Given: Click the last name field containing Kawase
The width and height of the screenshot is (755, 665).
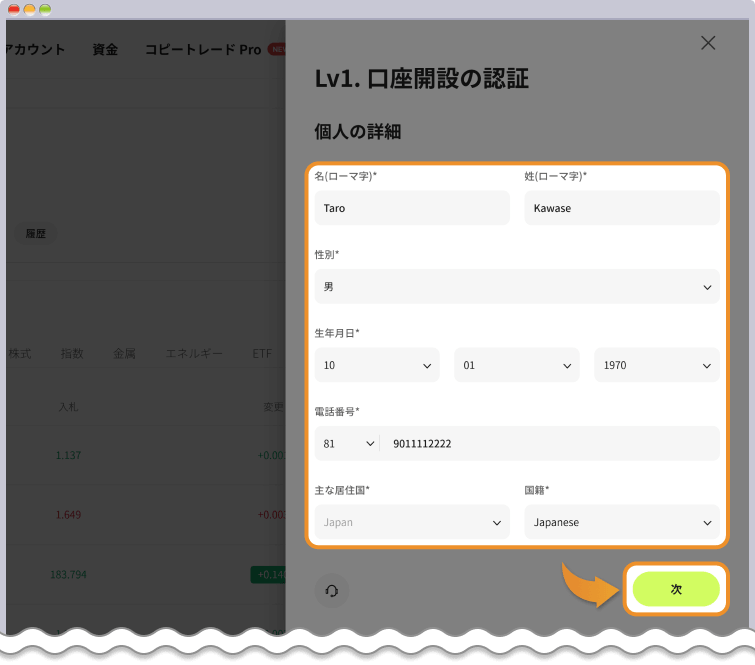Looking at the screenshot, I should pyautogui.click(x=622, y=208).
